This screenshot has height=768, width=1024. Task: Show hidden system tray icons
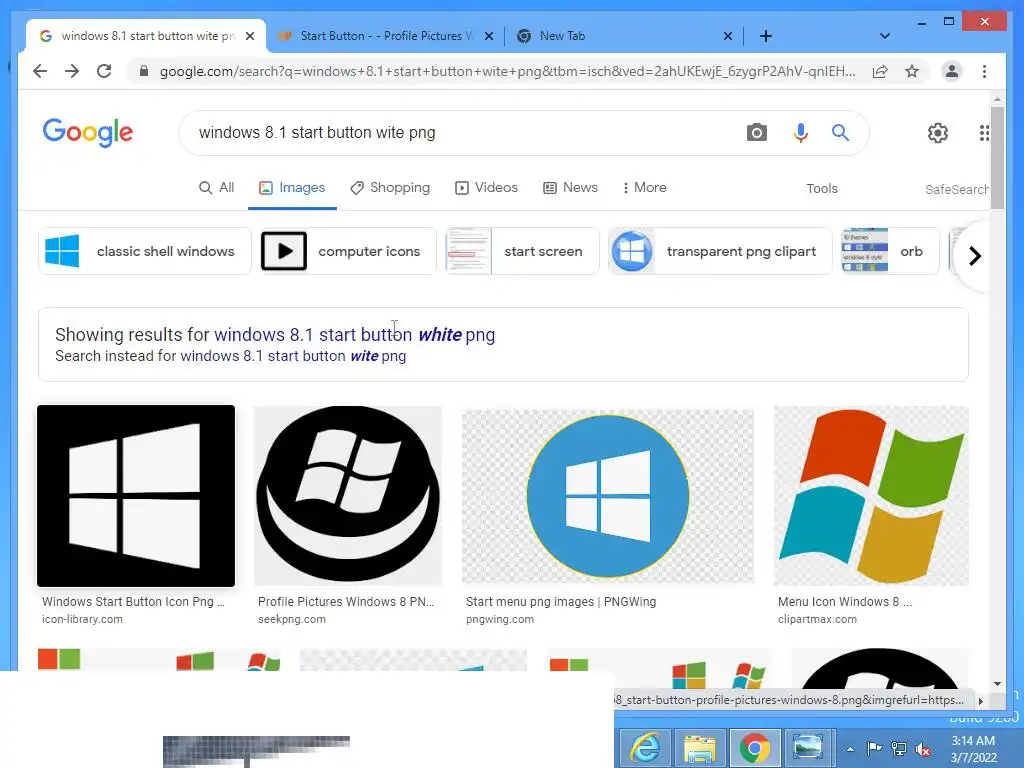[850, 749]
